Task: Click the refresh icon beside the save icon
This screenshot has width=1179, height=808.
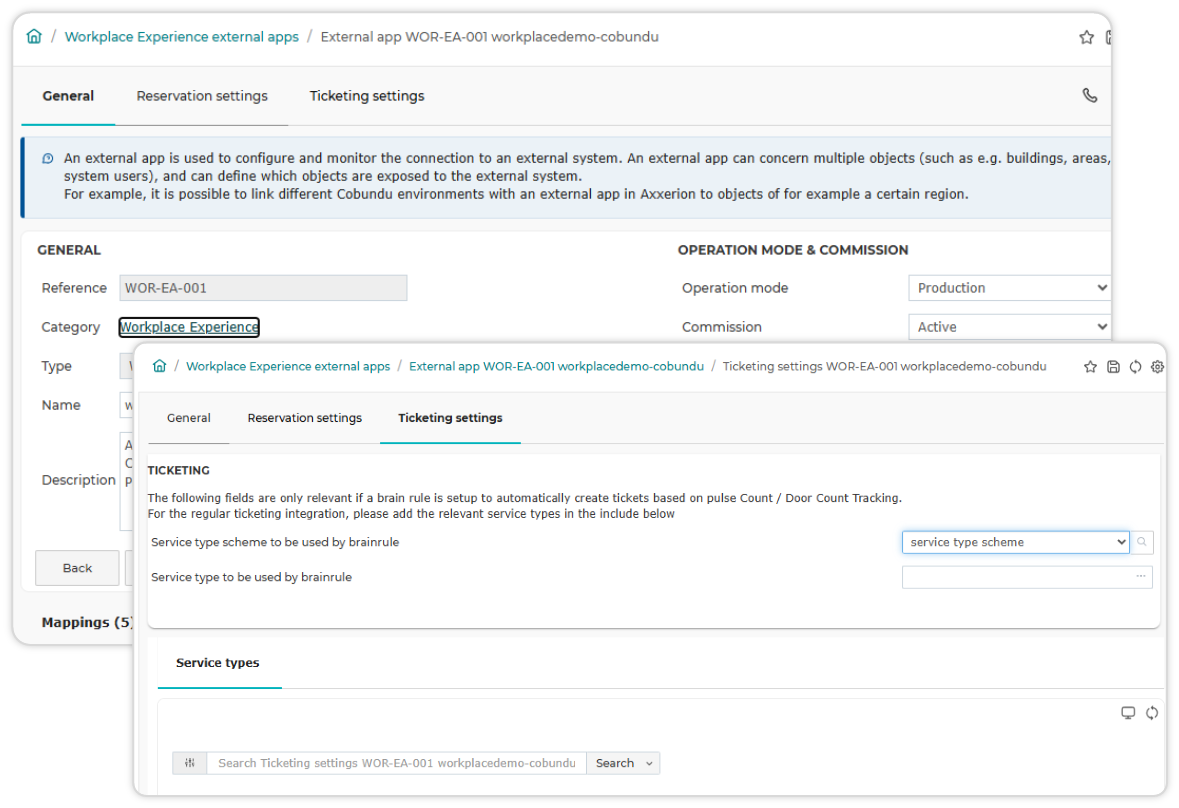Action: (1135, 367)
